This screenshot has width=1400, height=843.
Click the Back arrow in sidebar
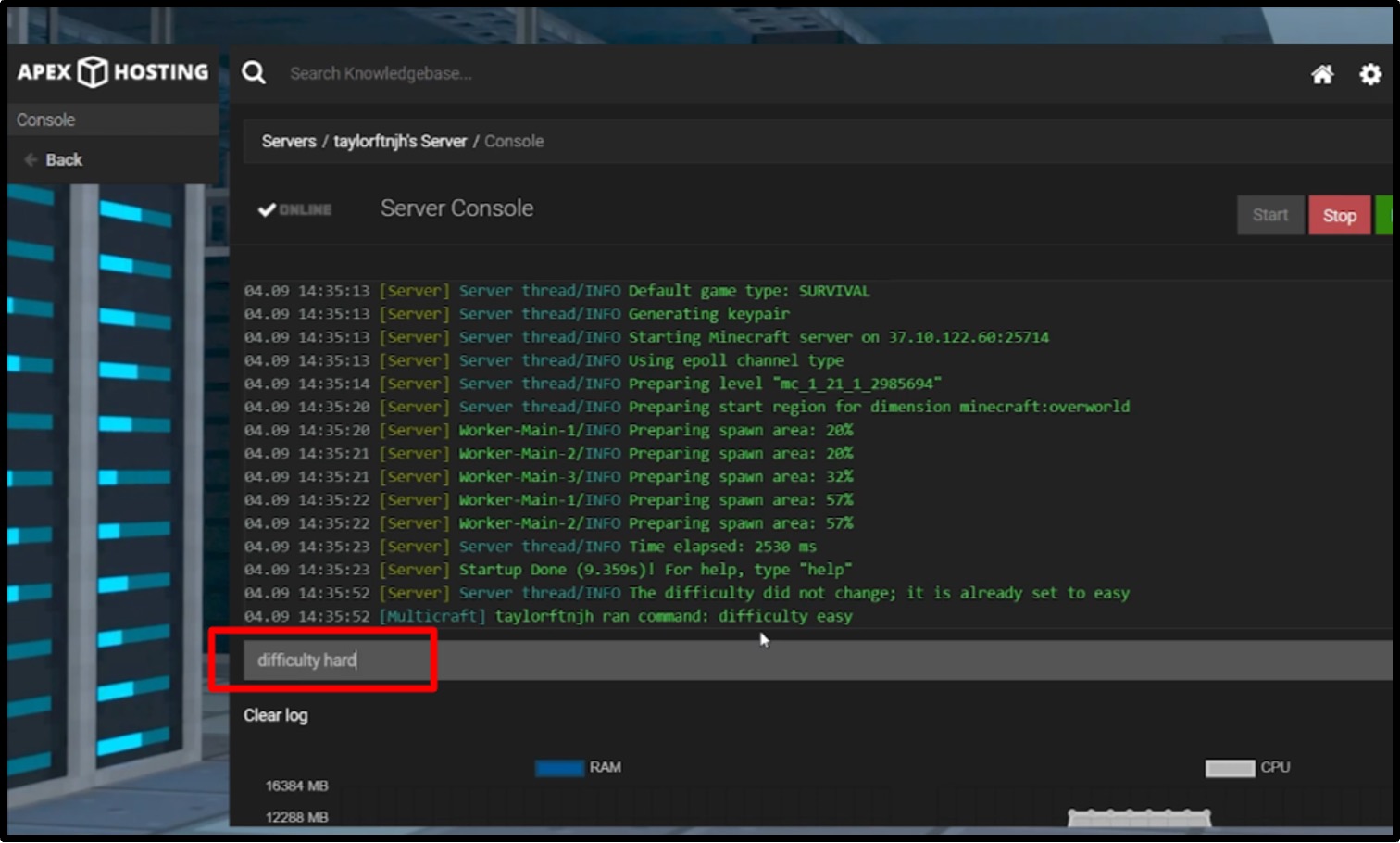point(31,159)
